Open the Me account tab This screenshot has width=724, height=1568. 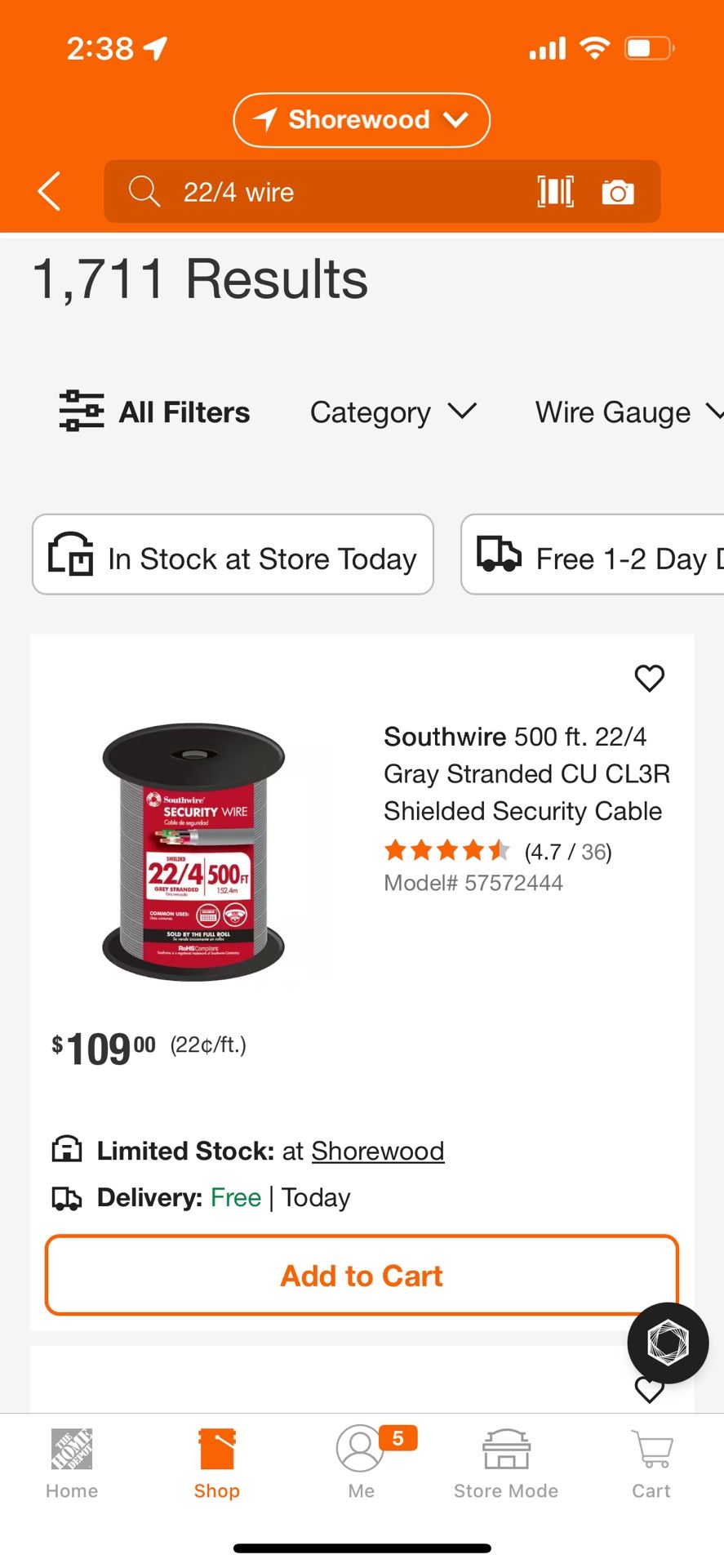pos(361,1463)
